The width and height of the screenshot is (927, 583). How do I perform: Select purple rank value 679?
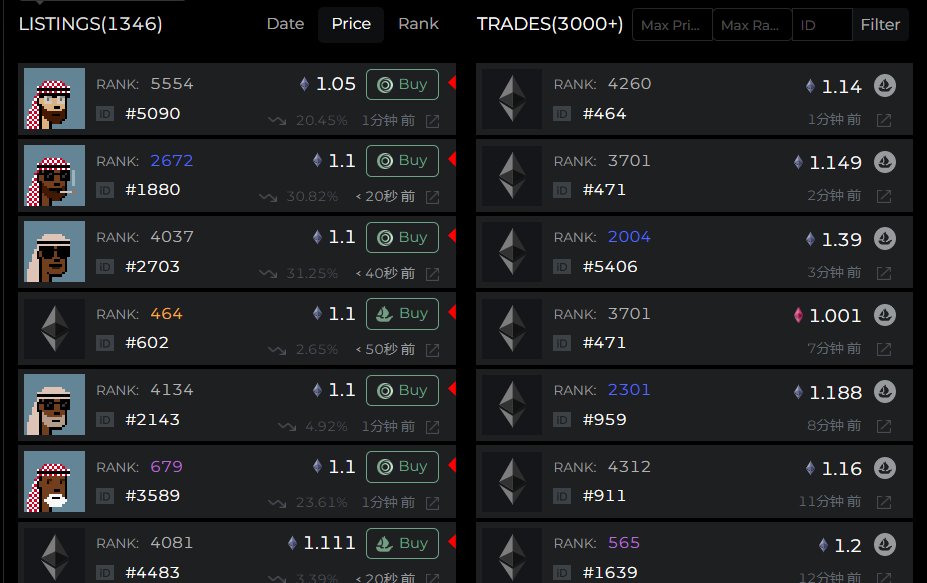166,467
